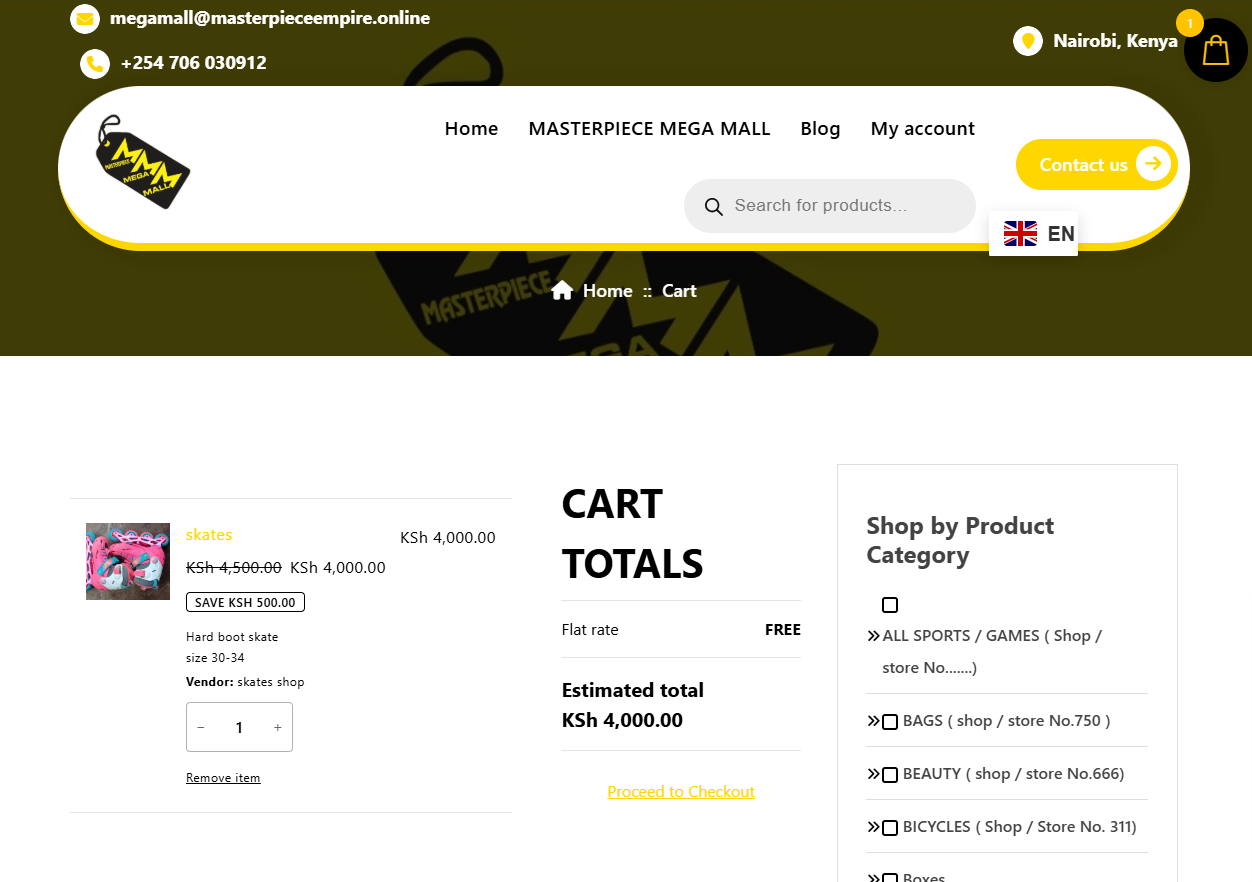This screenshot has width=1252, height=882.
Task: Enable the BEAUTY category checkbox
Action: pyautogui.click(x=890, y=774)
